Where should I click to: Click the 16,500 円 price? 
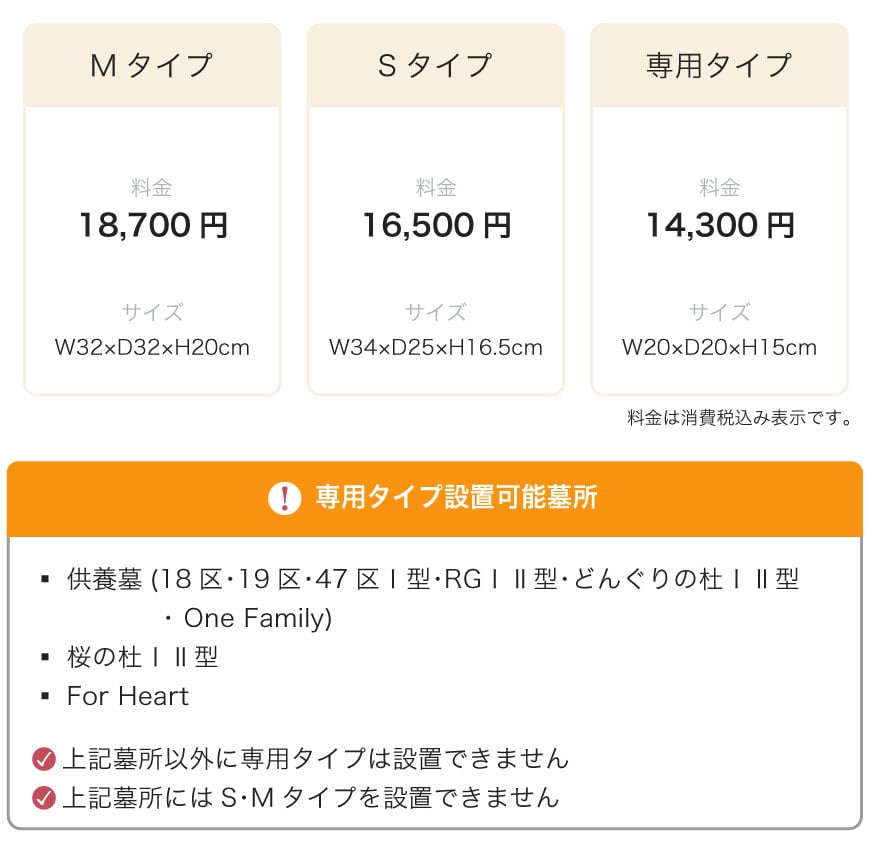coord(437,225)
